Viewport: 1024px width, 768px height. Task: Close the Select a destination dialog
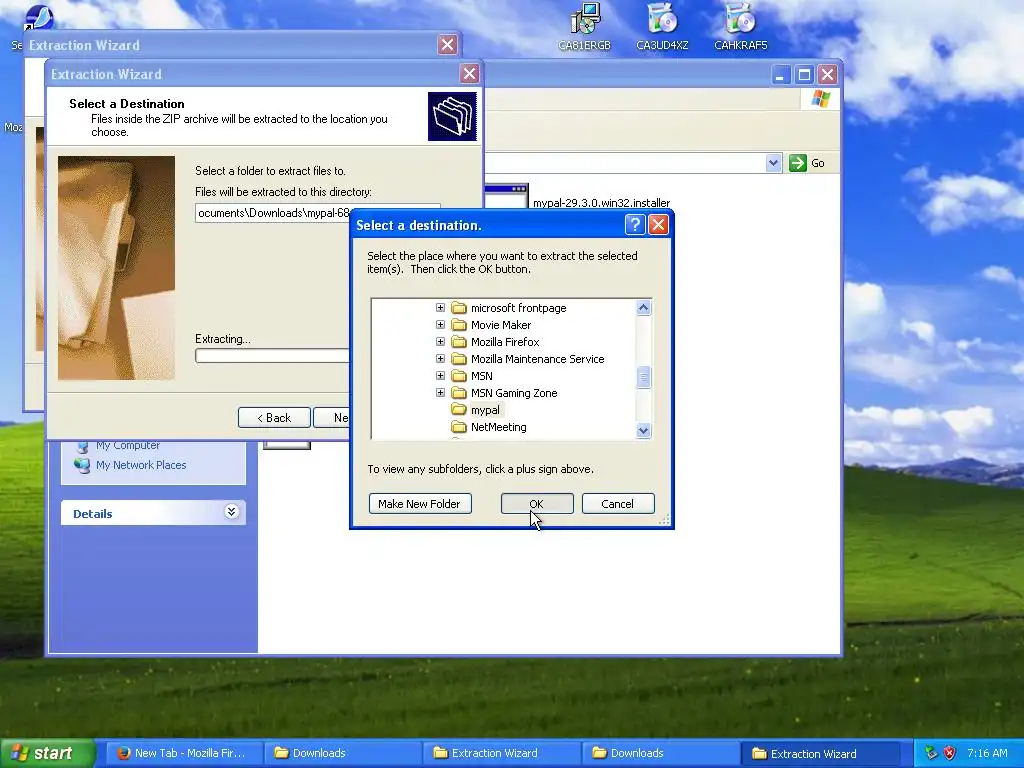[658, 225]
